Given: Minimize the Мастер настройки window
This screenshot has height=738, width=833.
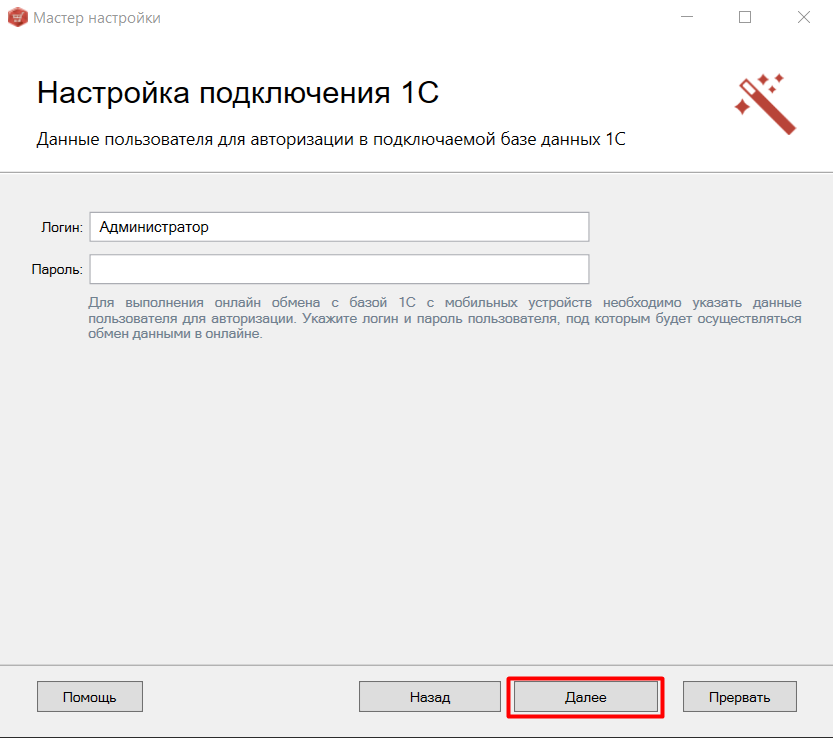Looking at the screenshot, I should pyautogui.click(x=687, y=18).
